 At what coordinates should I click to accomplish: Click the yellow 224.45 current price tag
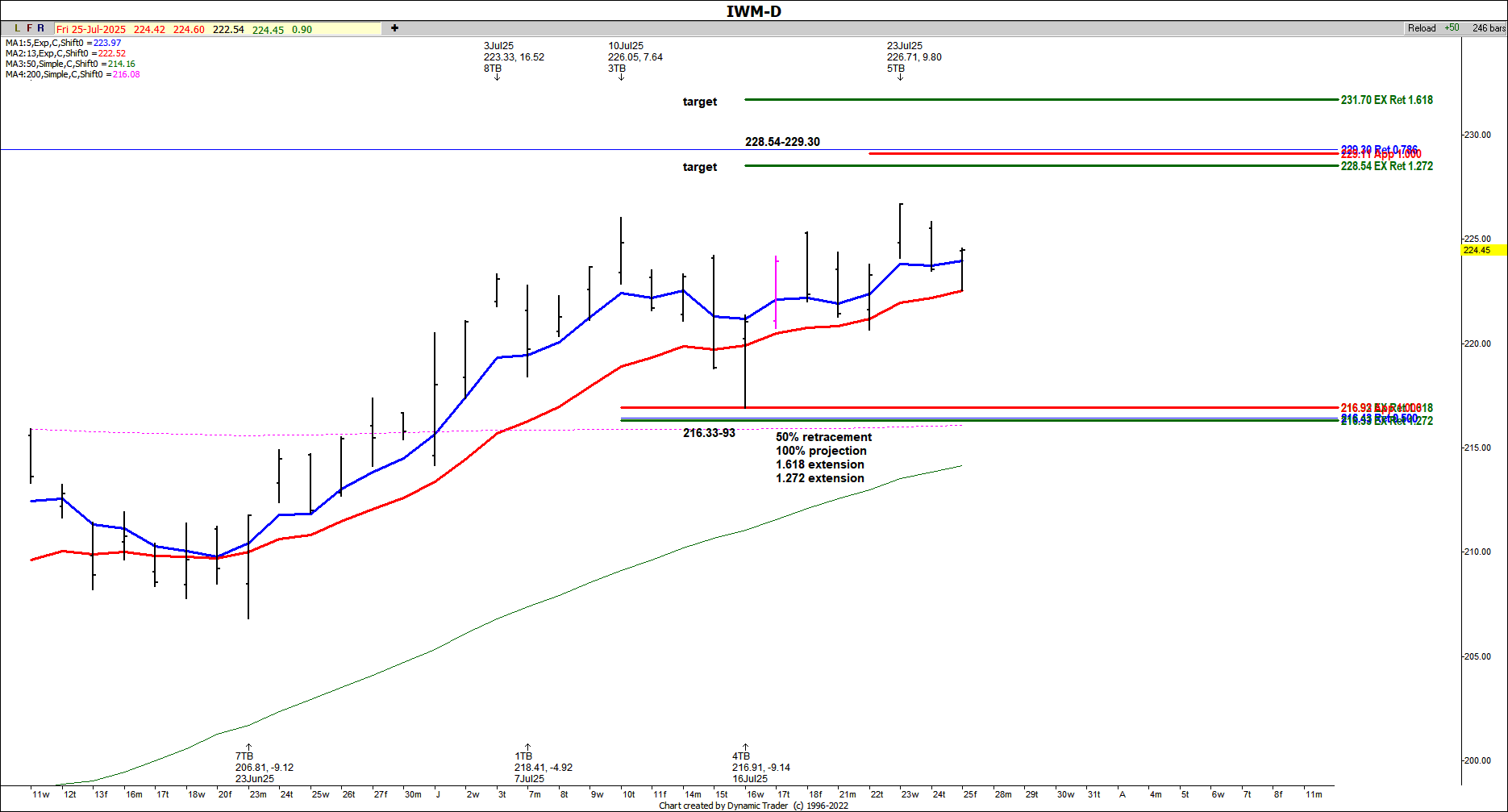tap(1482, 250)
